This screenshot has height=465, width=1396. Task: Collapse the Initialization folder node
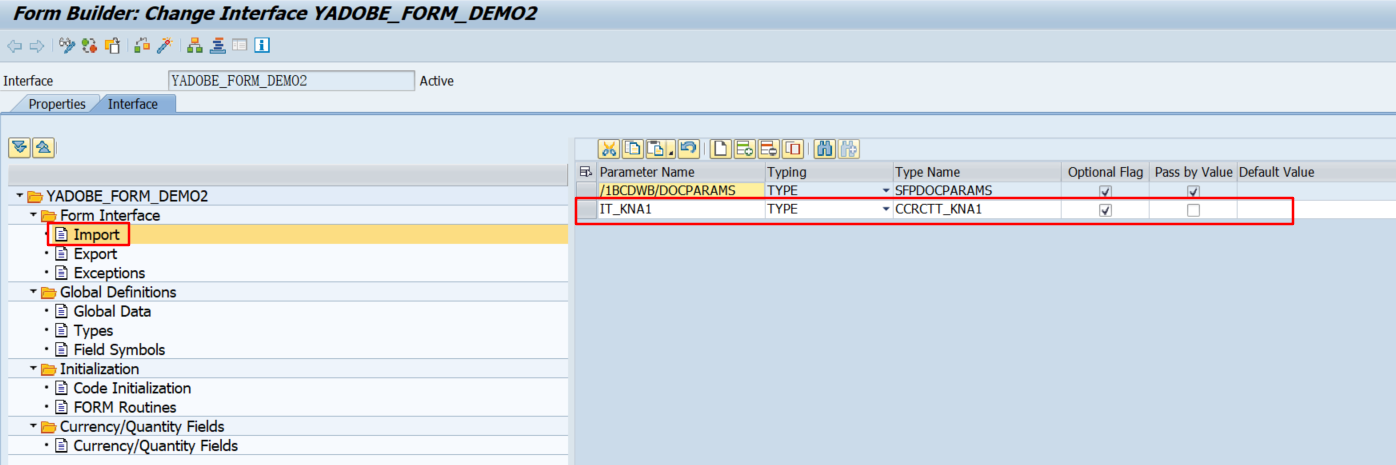34,370
